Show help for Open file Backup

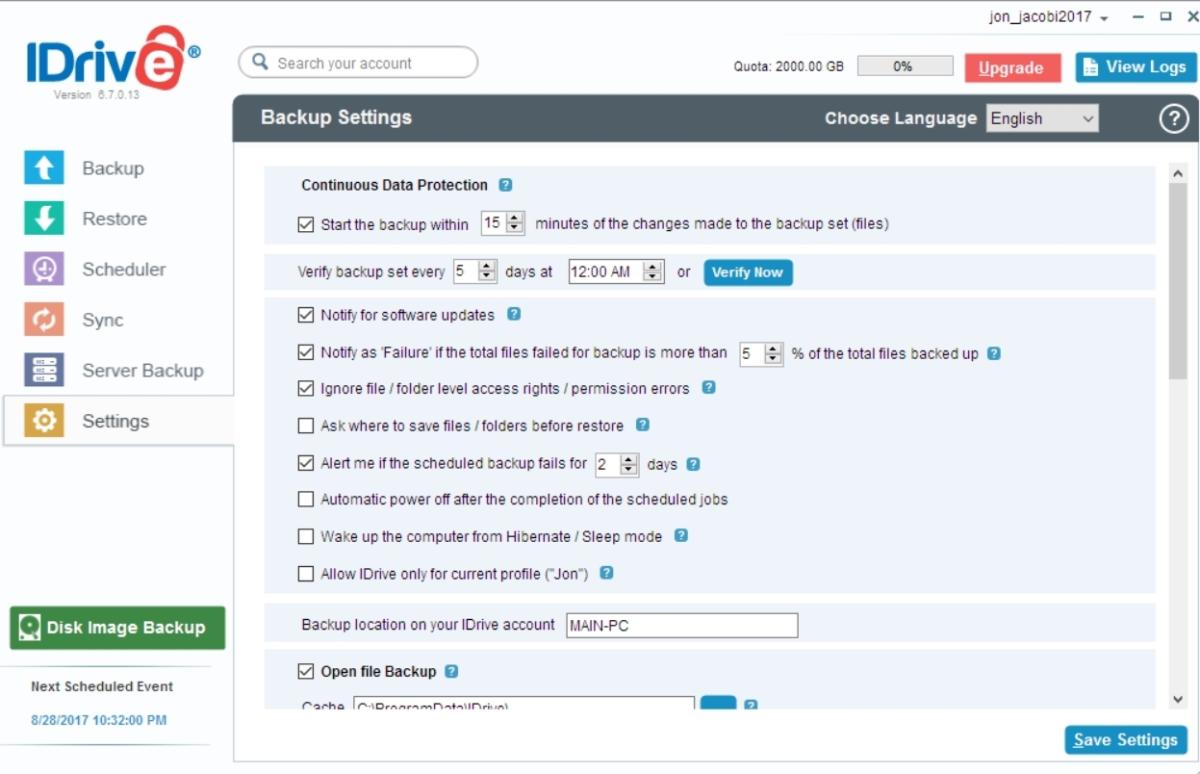(452, 671)
